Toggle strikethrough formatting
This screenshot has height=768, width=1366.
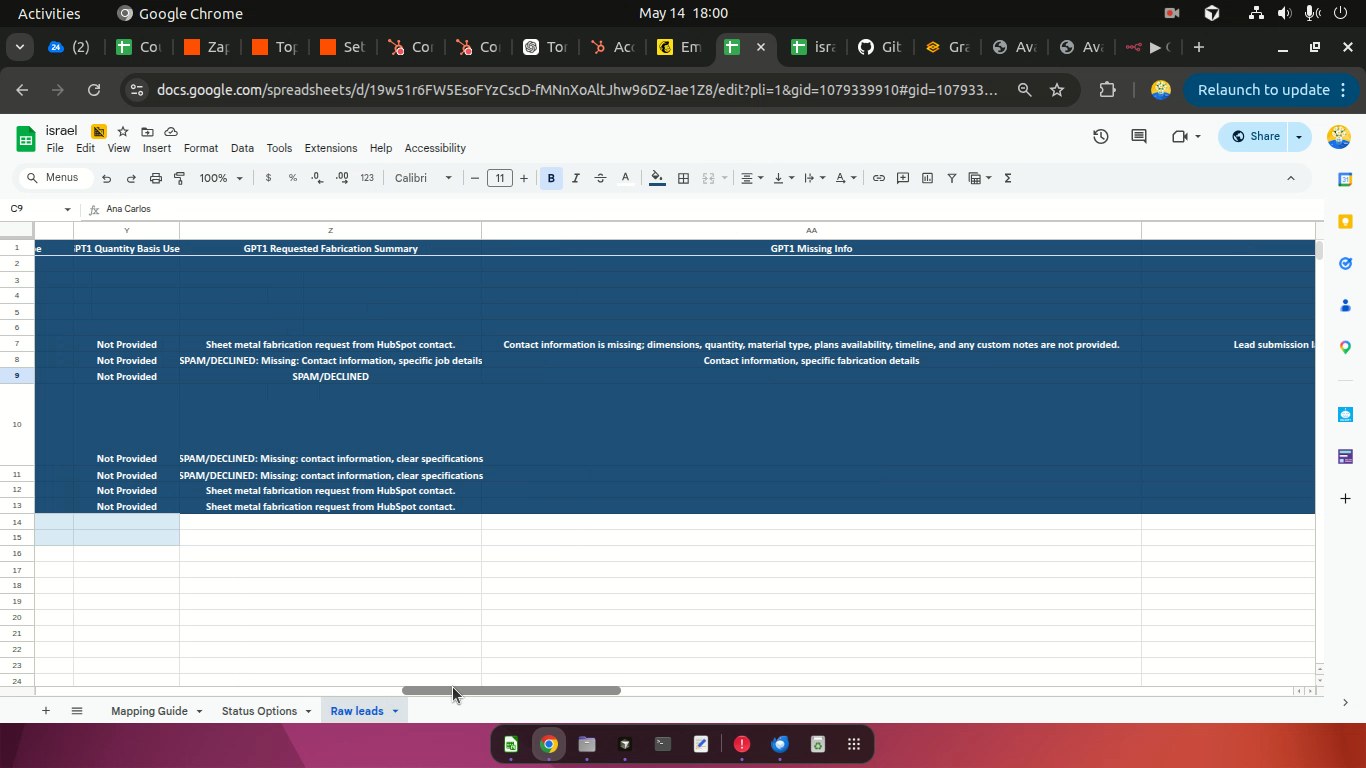600,178
